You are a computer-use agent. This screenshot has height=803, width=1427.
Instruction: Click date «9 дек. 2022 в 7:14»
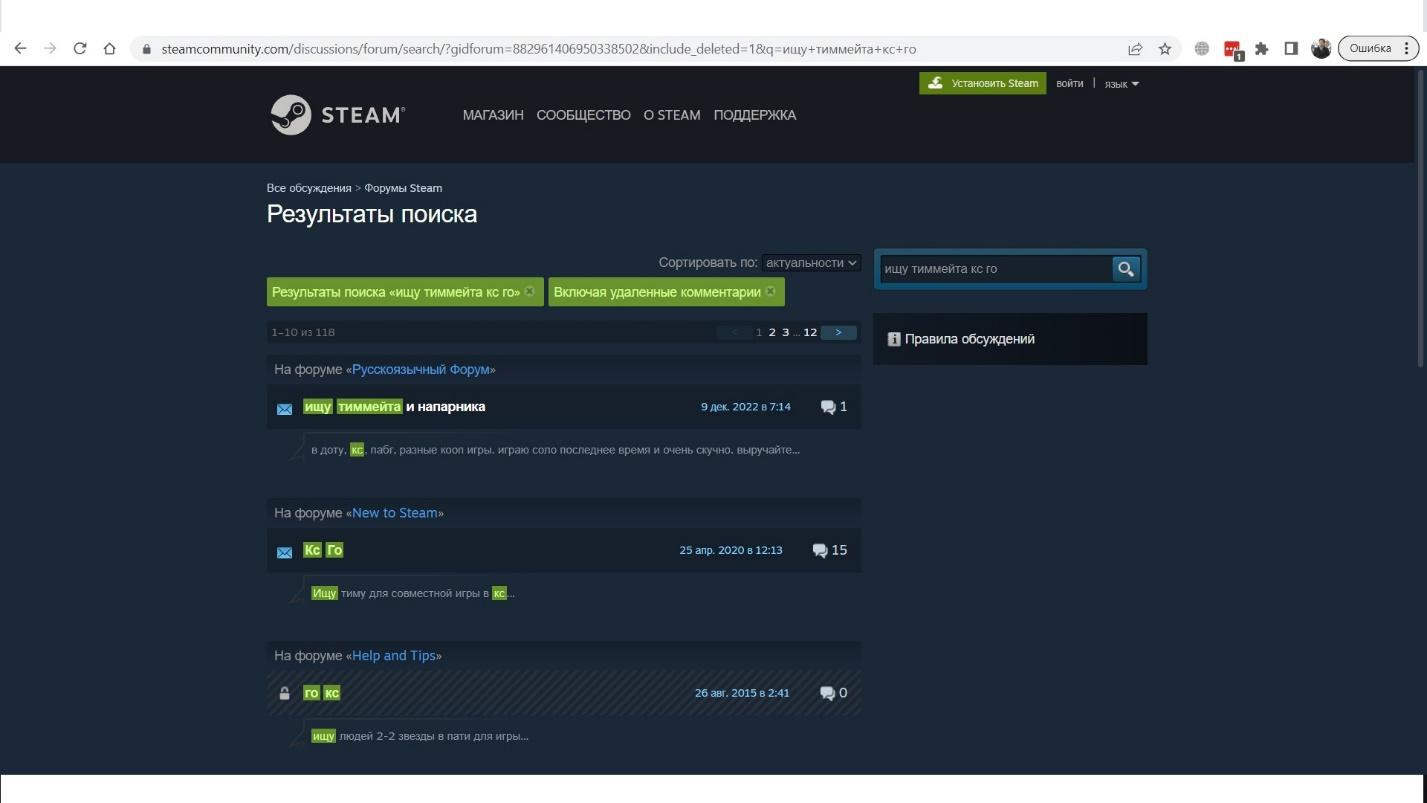[x=745, y=407]
